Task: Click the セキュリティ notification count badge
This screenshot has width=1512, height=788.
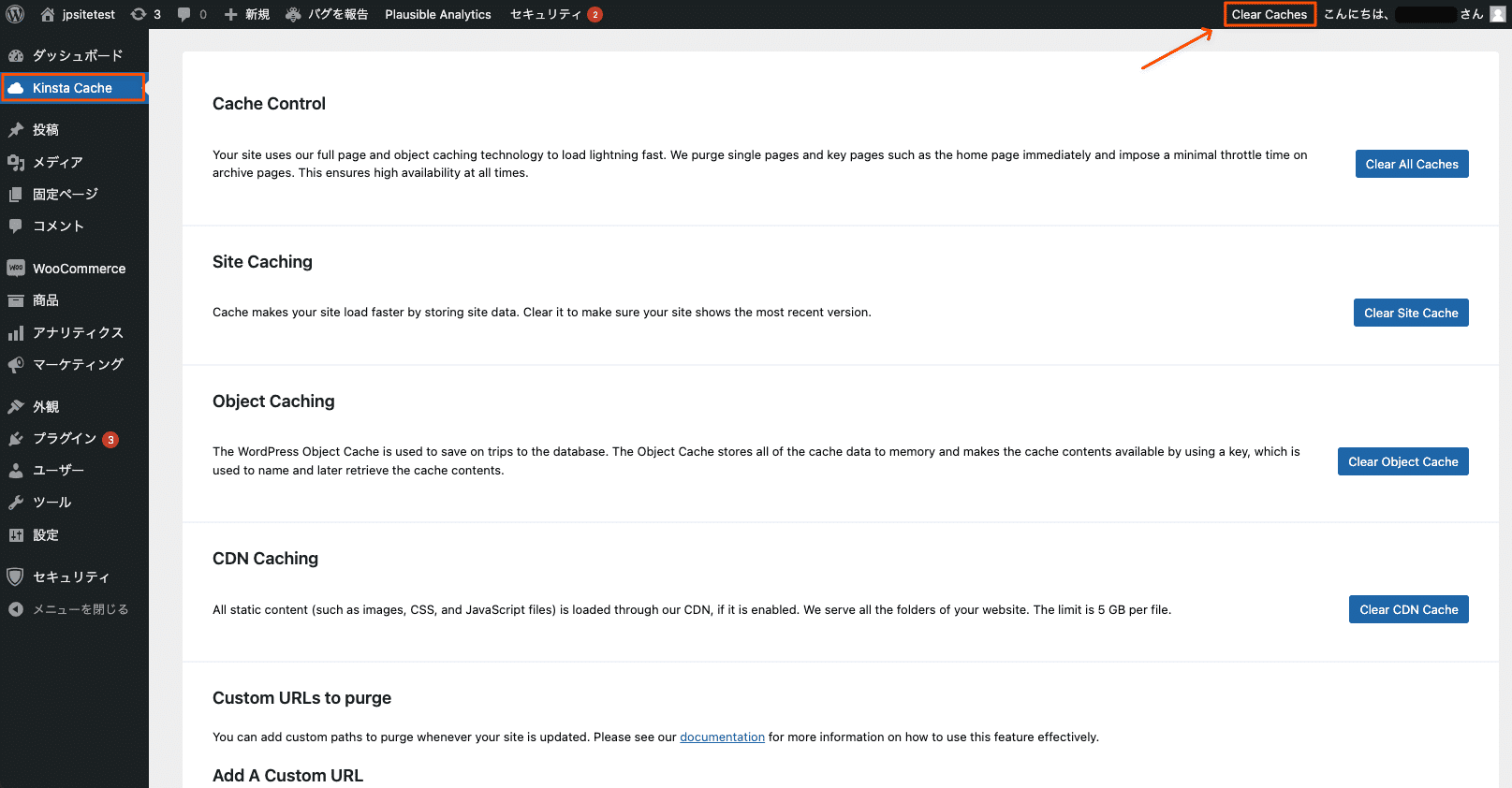Action: coord(595,14)
